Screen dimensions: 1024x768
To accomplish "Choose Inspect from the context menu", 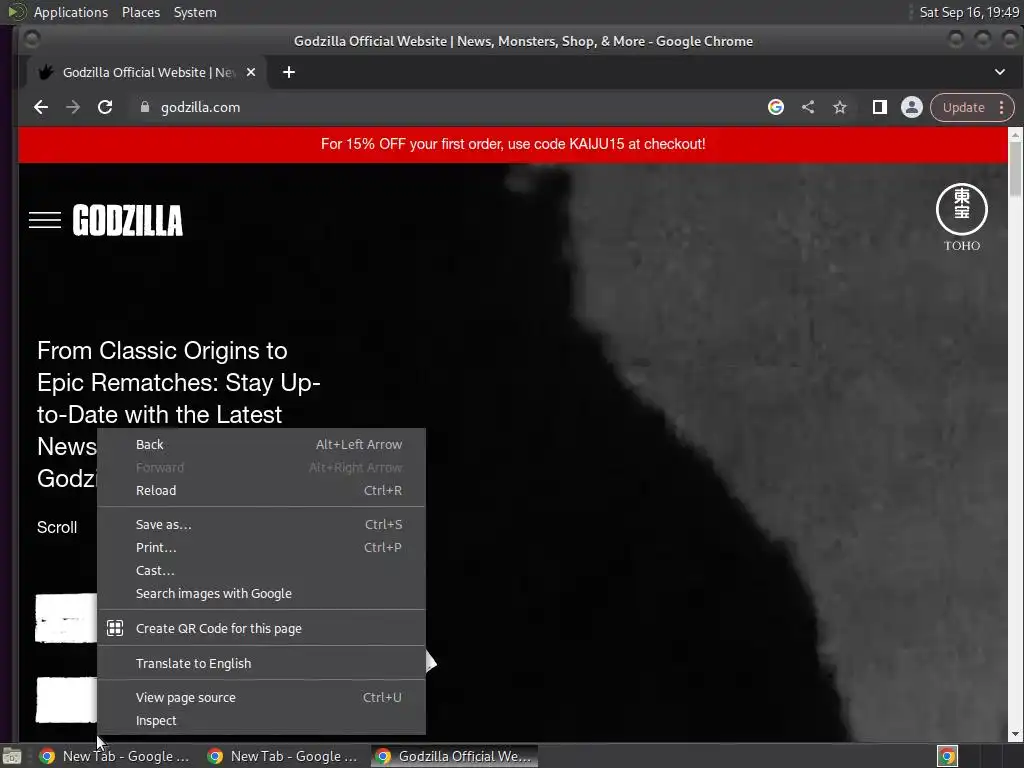I will coord(261,720).
